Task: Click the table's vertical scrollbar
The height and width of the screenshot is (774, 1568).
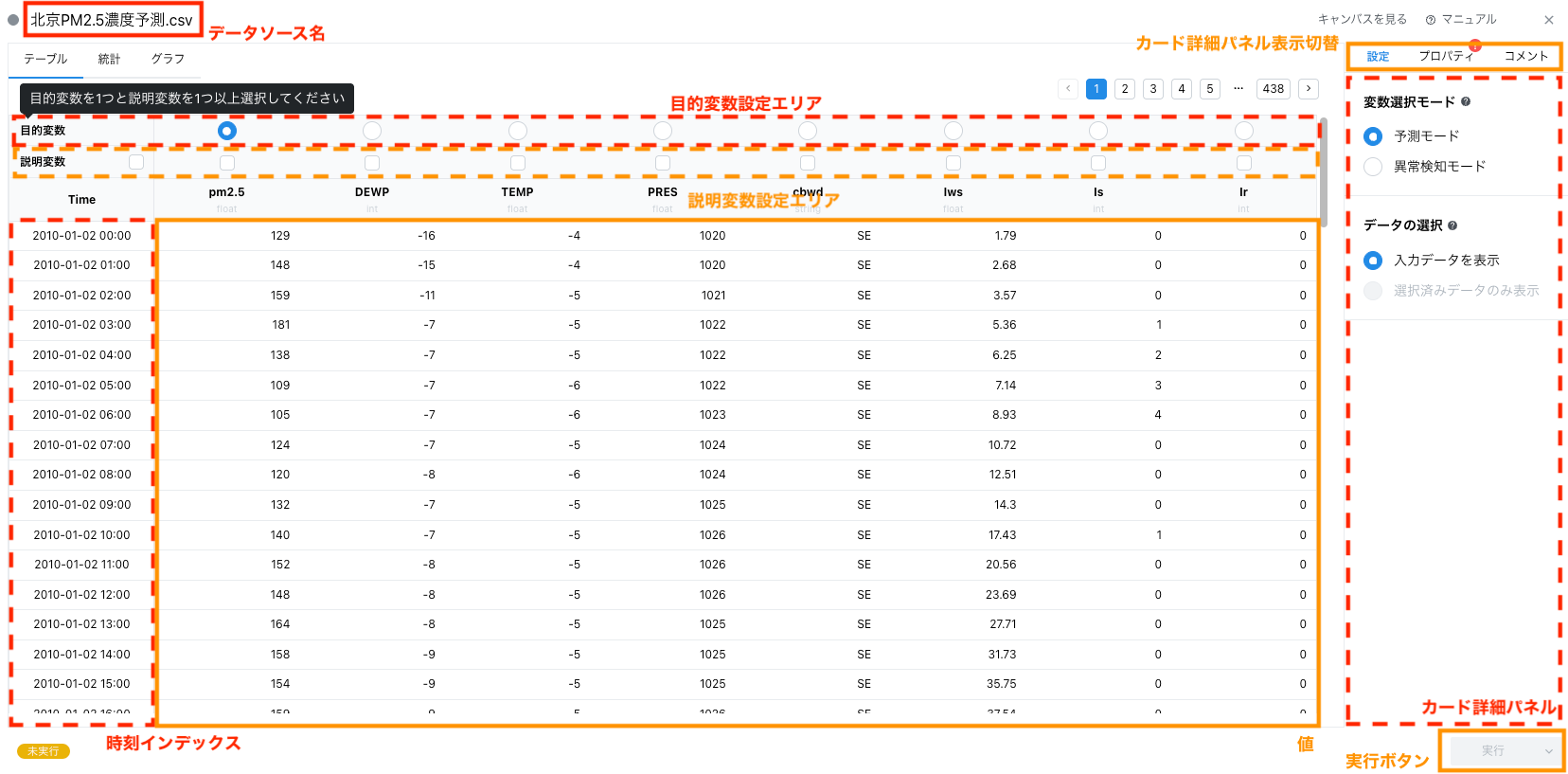Action: [1324, 172]
